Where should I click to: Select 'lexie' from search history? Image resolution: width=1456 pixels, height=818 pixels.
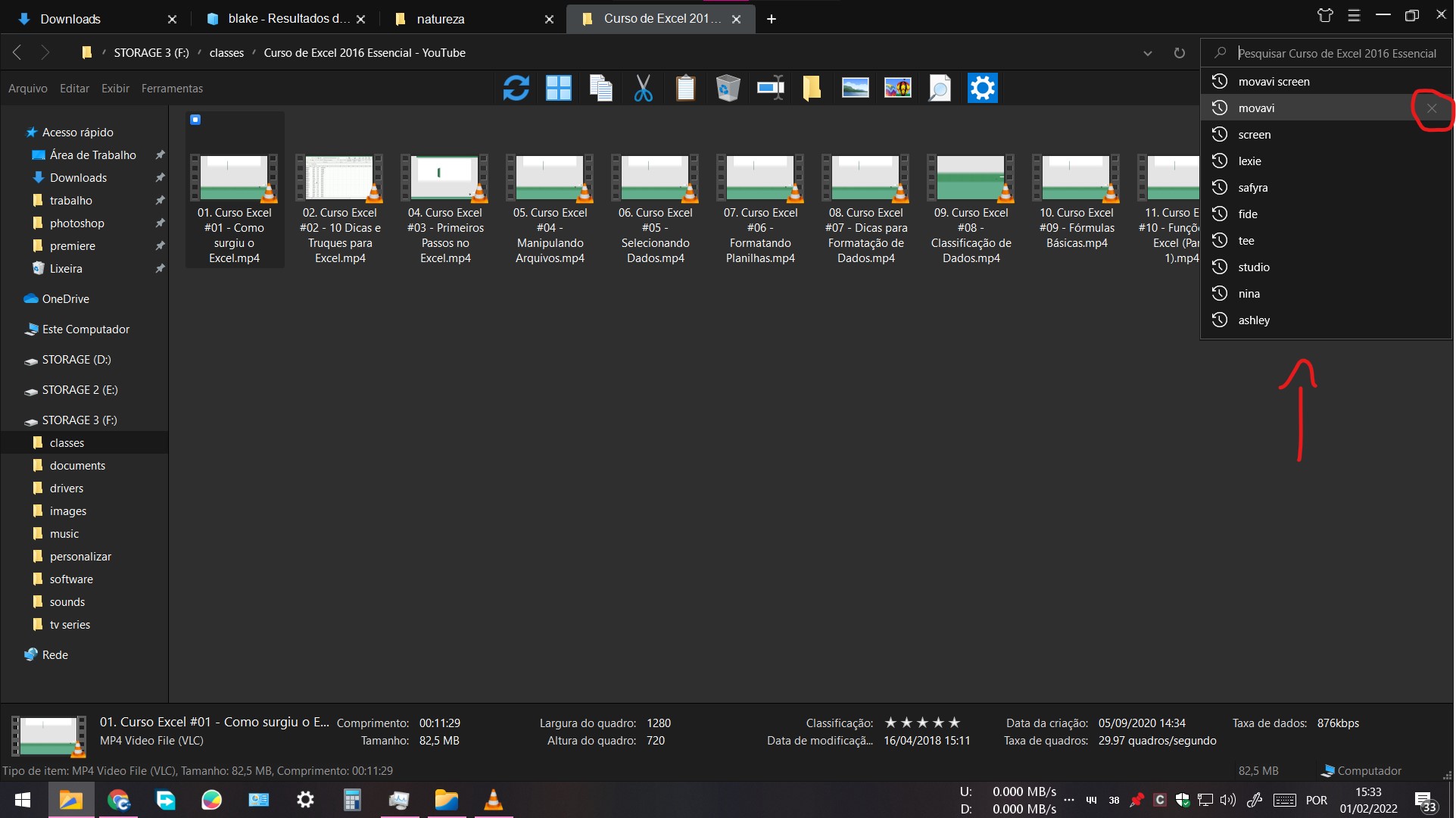(x=1326, y=161)
